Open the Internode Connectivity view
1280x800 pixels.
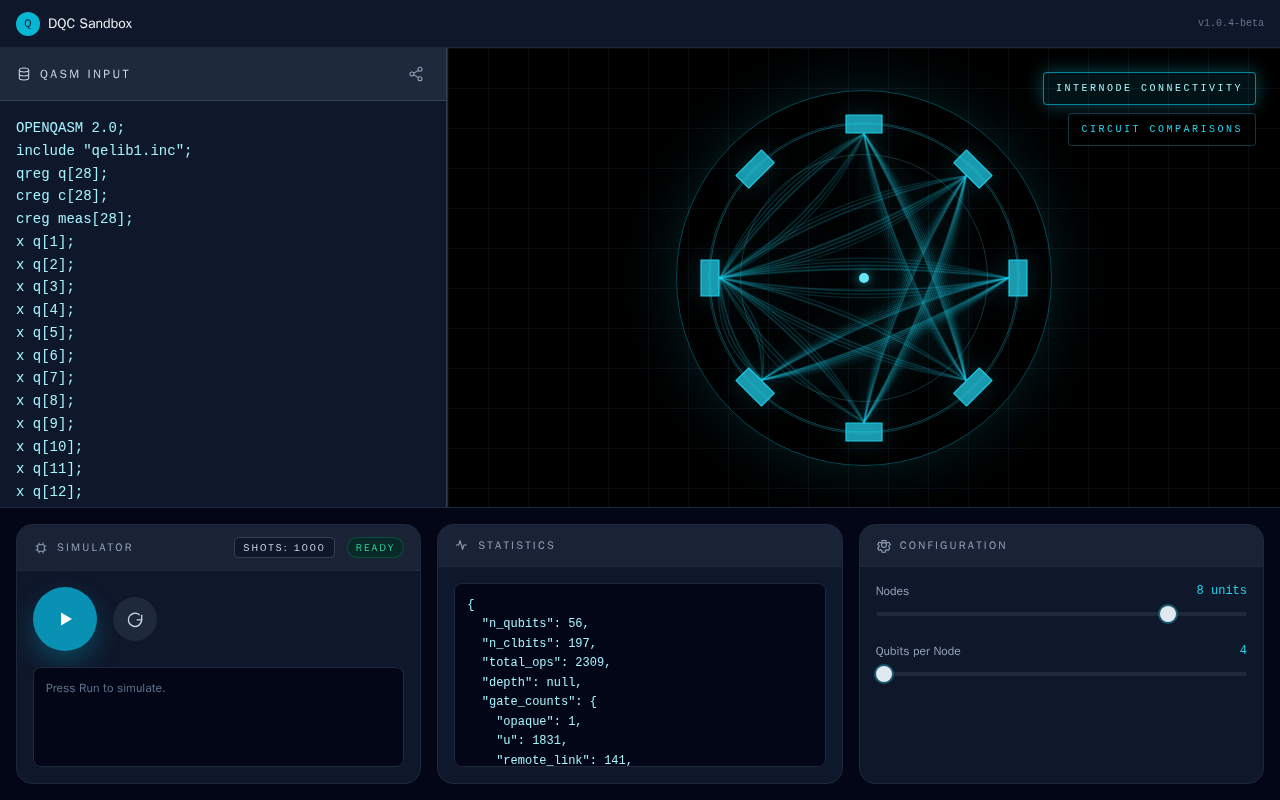point(1149,88)
